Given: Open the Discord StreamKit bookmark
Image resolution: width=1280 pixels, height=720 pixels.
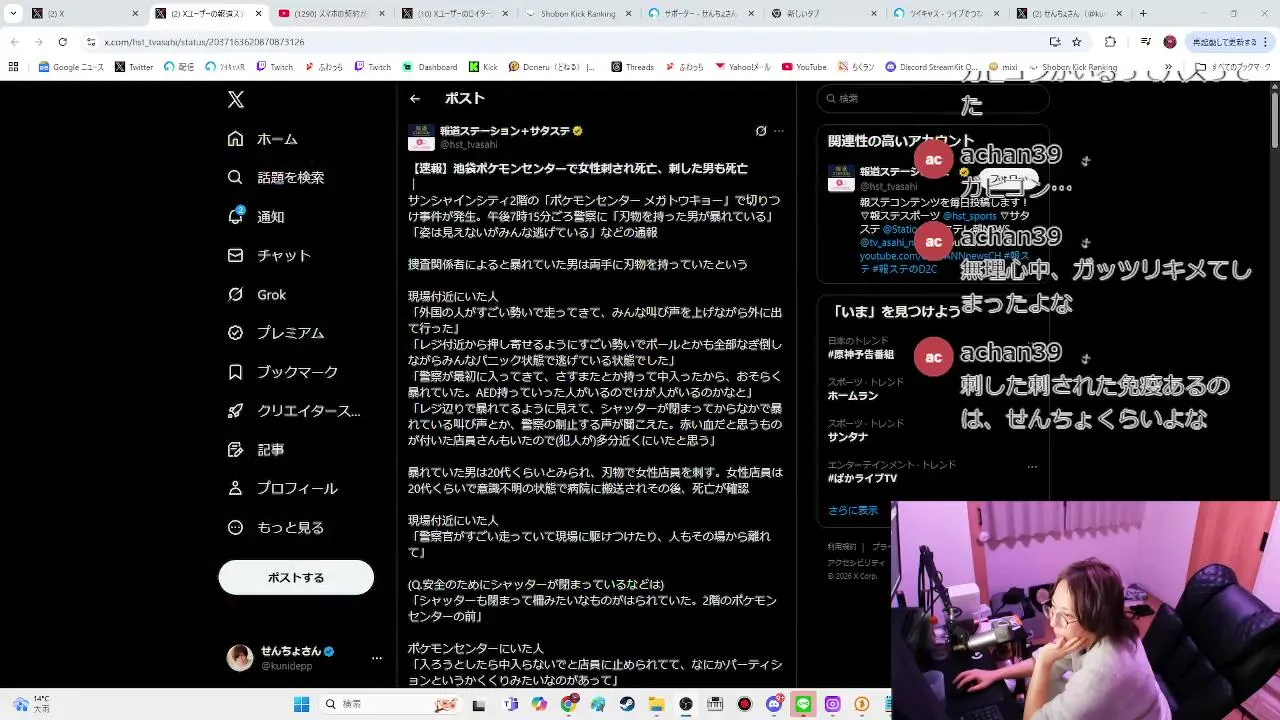Looking at the screenshot, I should [932, 67].
